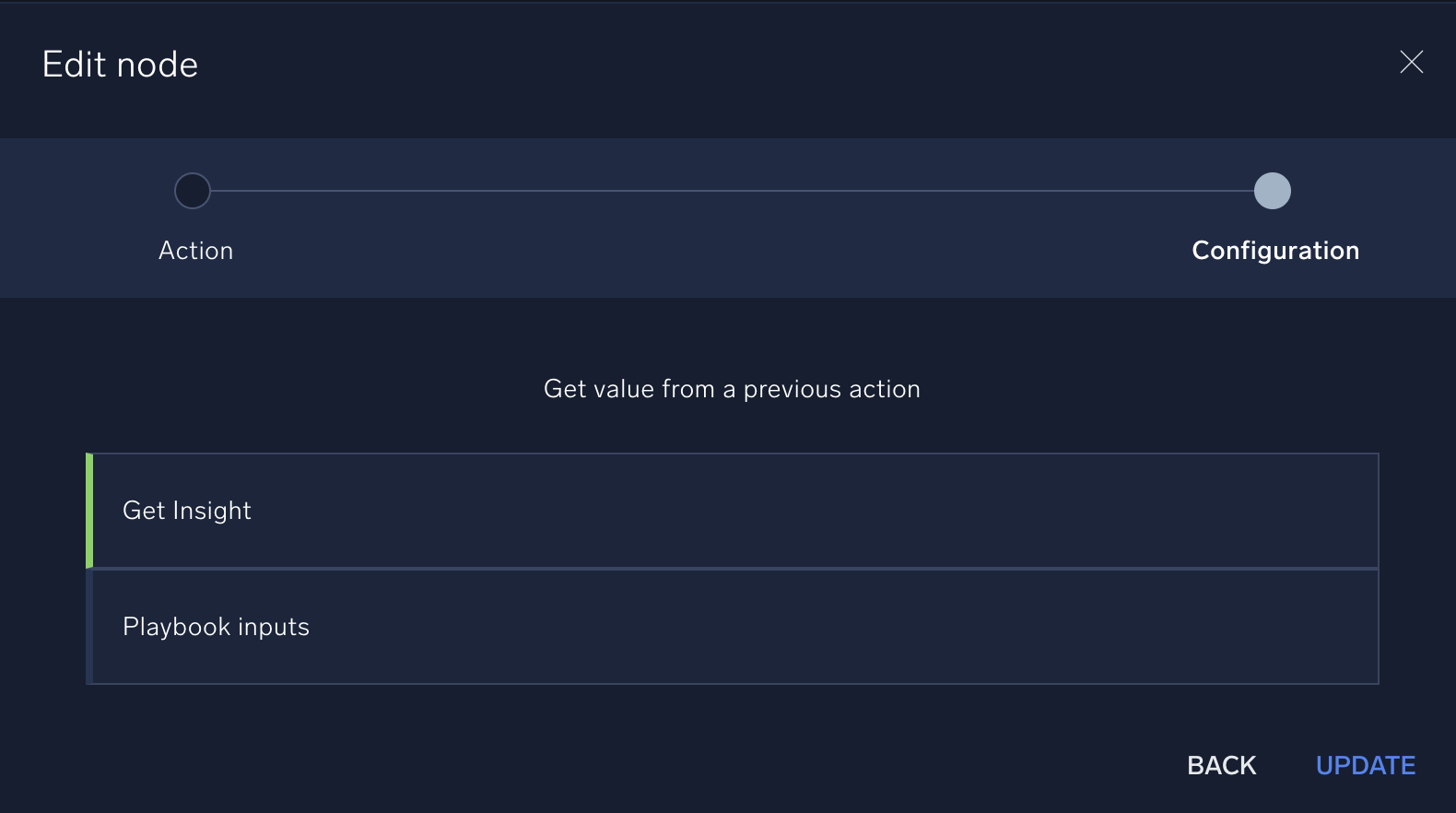1456x813 pixels.
Task: Go back to action selection screen
Action: (1221, 765)
